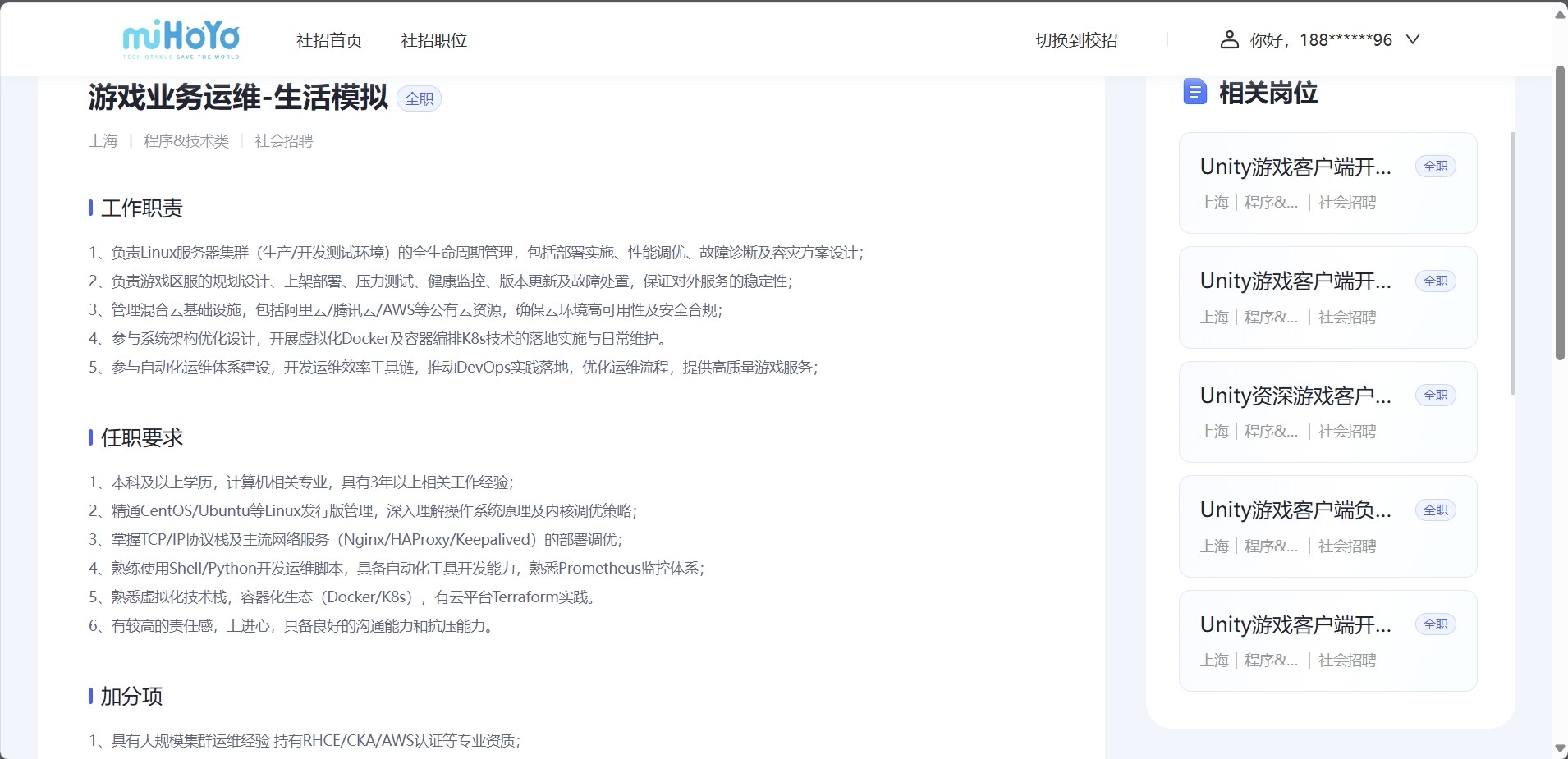Image resolution: width=1568 pixels, height=759 pixels.
Task: Click the page scrollbar up arrow
Action: [x=1560, y=14]
